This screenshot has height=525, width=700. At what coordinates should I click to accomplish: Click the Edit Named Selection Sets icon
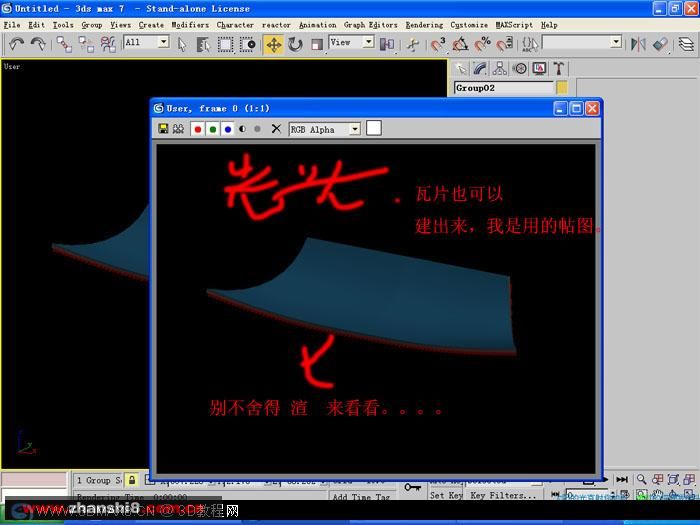(530, 44)
